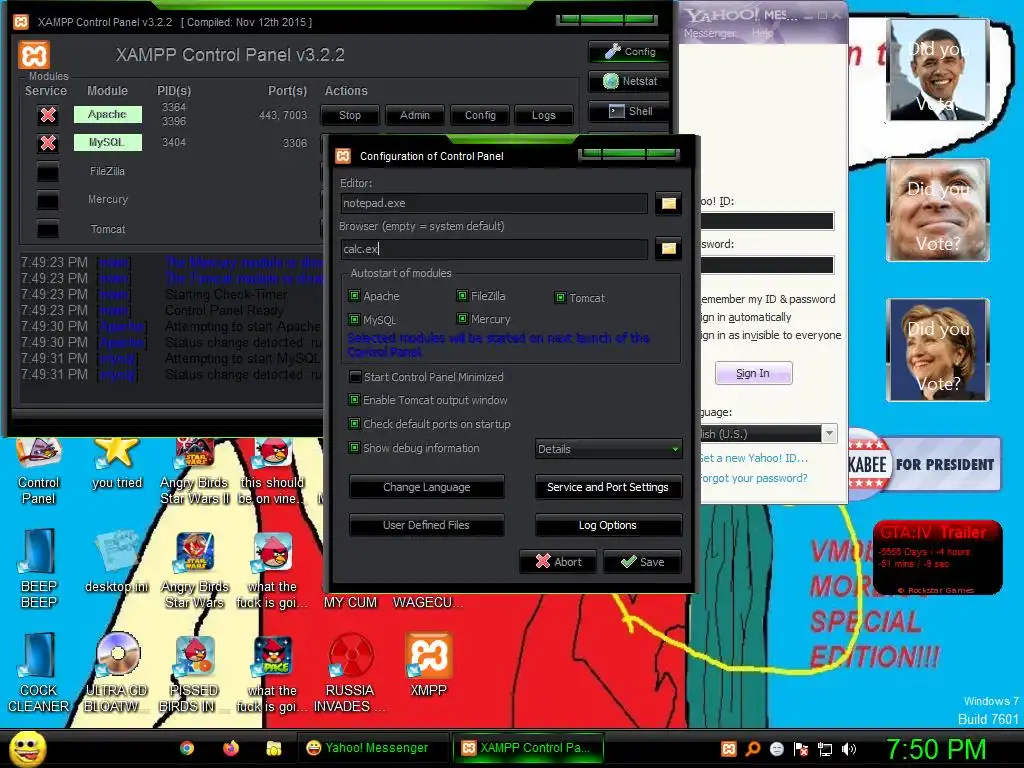Open Log Options

608,525
